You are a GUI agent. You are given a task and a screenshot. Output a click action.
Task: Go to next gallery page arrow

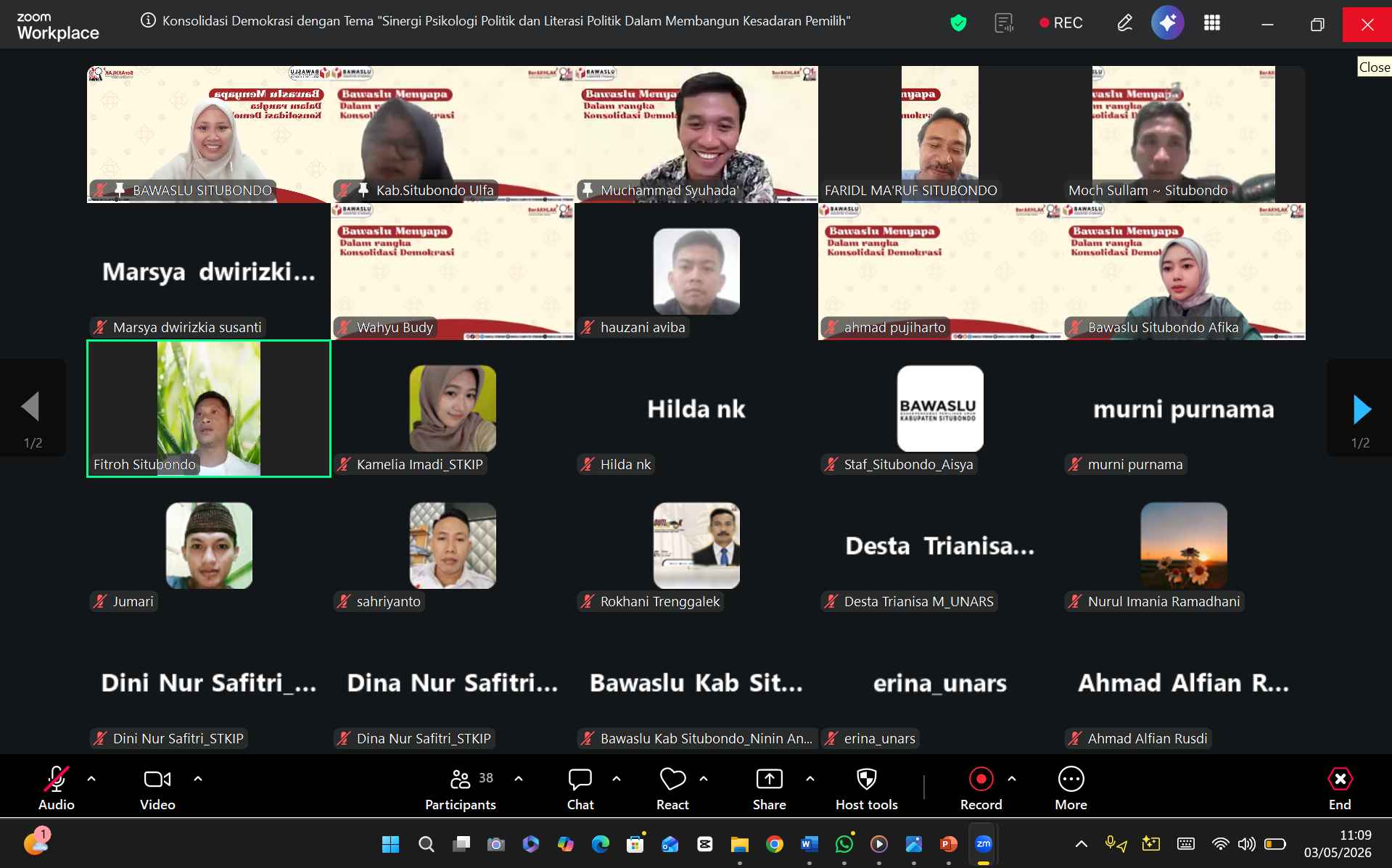pyautogui.click(x=1362, y=409)
